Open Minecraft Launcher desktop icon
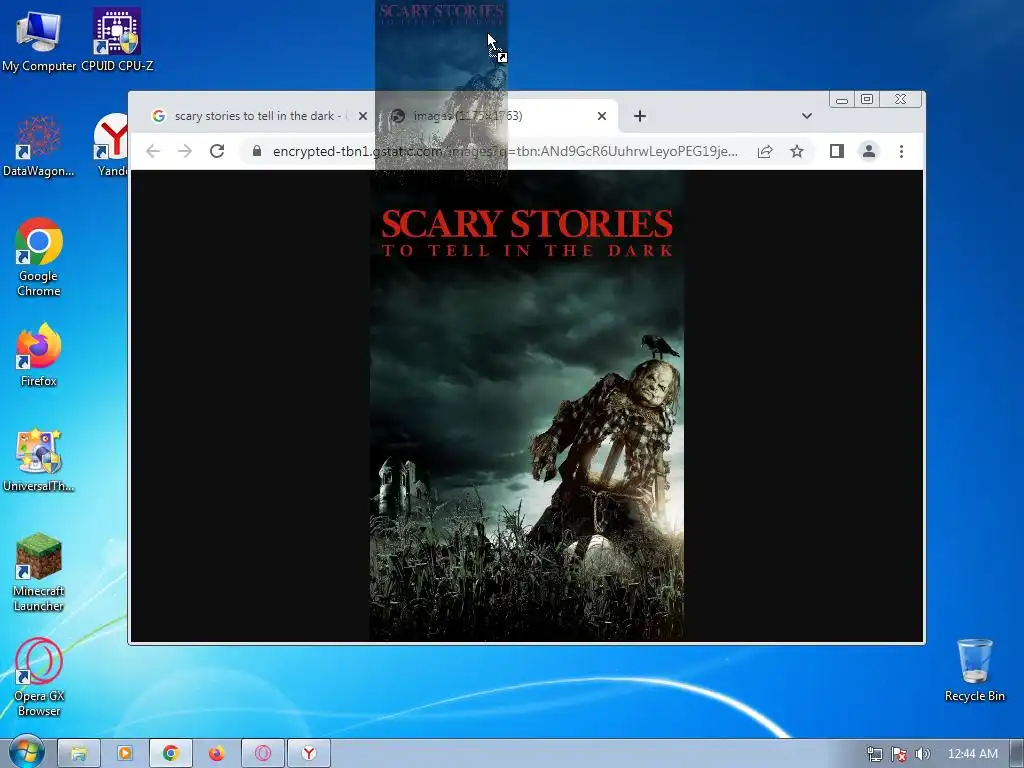Image resolution: width=1024 pixels, height=768 pixels. coord(39,572)
